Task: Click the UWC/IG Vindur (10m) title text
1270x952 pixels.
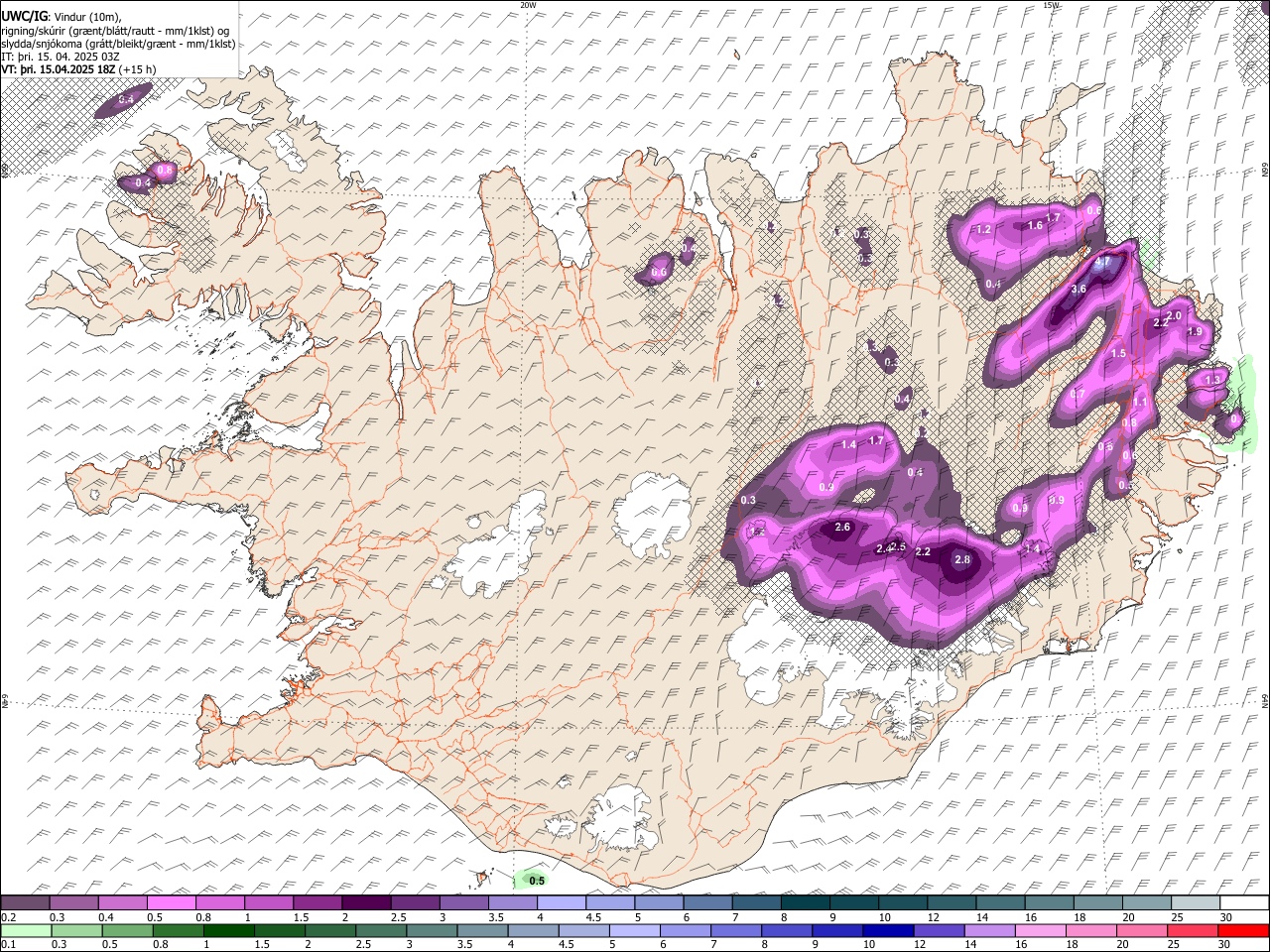Action: coord(62,16)
